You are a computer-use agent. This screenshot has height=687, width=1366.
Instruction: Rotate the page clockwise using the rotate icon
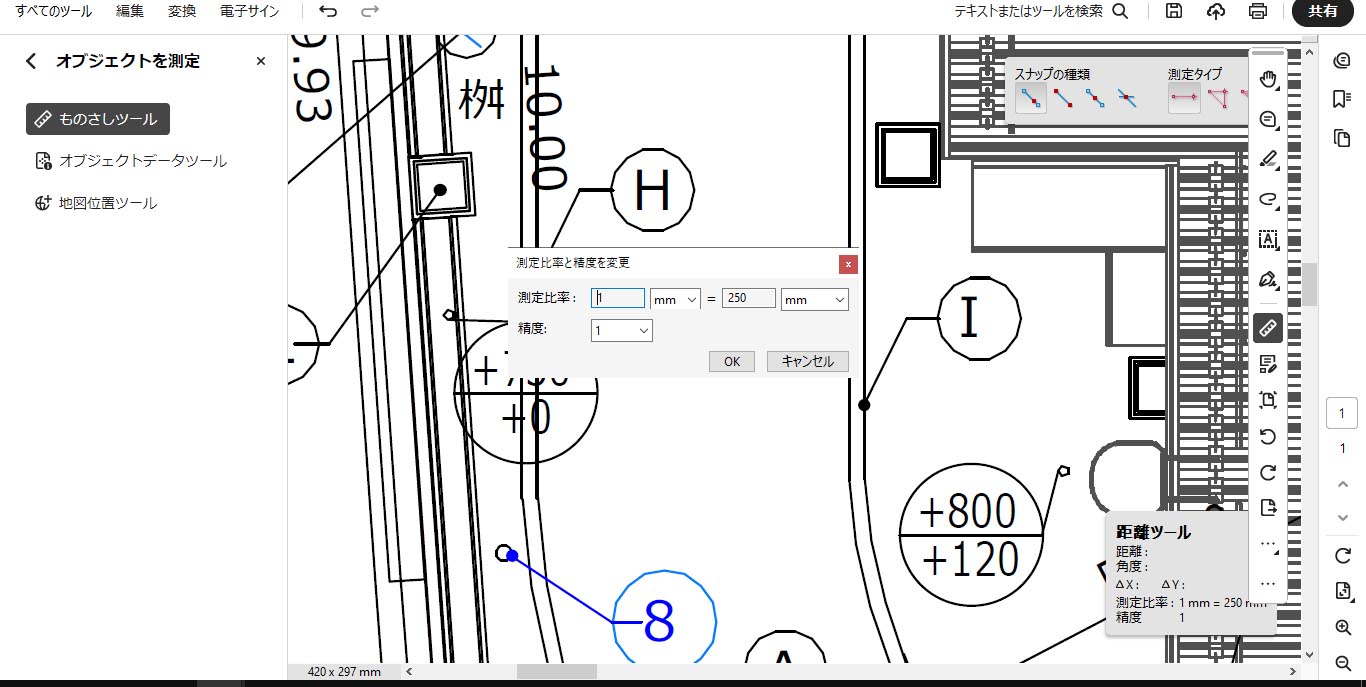1267,472
